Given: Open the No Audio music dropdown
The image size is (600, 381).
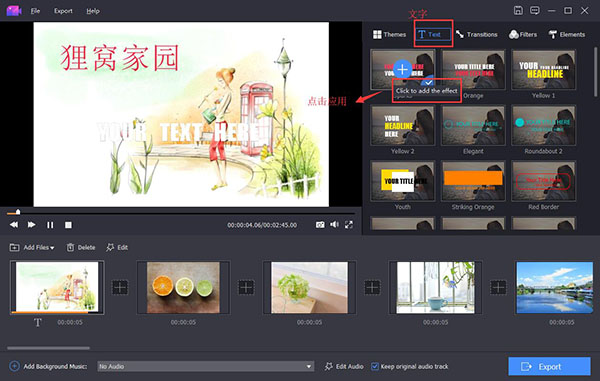Looking at the screenshot, I should point(205,366).
